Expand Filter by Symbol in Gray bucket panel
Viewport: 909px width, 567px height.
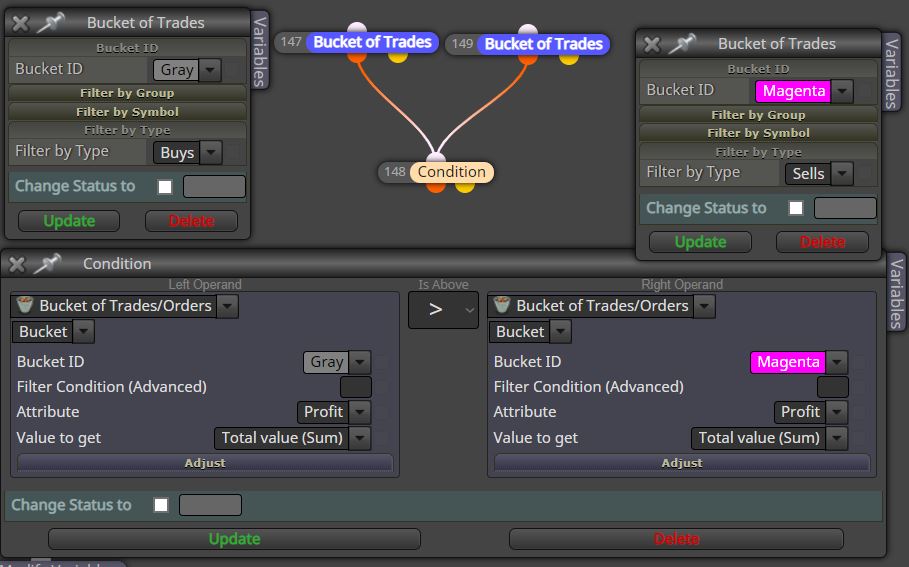tap(127, 111)
